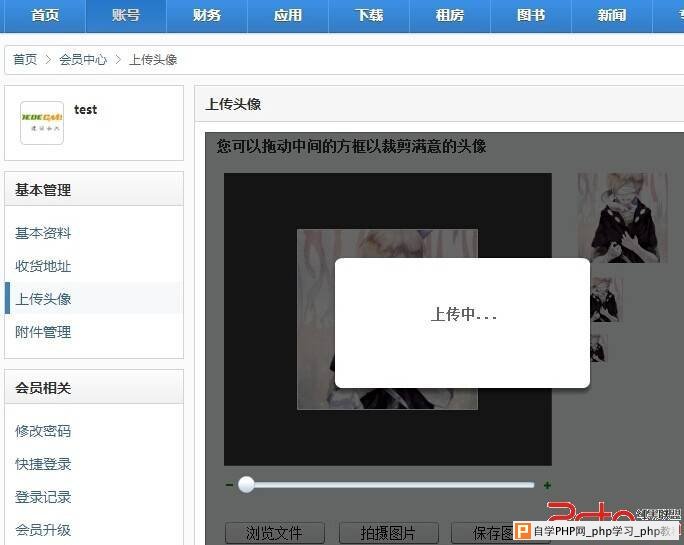Viewport: 684px width, 545px height.
Task: Open 收货地址 in the sidebar
Action: tap(43, 266)
